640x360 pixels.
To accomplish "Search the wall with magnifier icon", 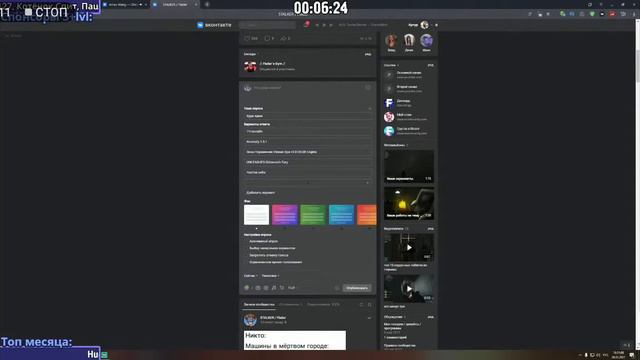I will pos(369,304).
